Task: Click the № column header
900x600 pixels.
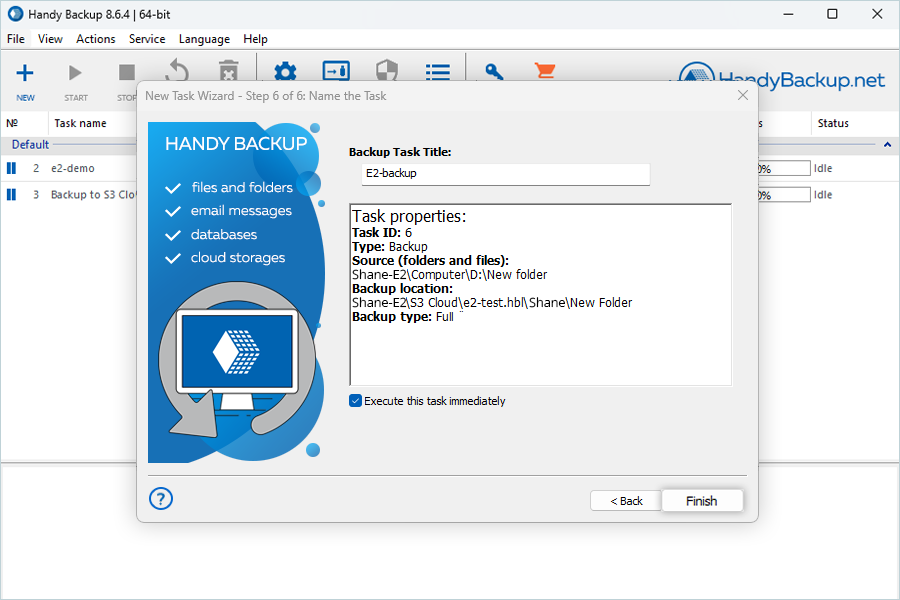Action: coord(12,123)
